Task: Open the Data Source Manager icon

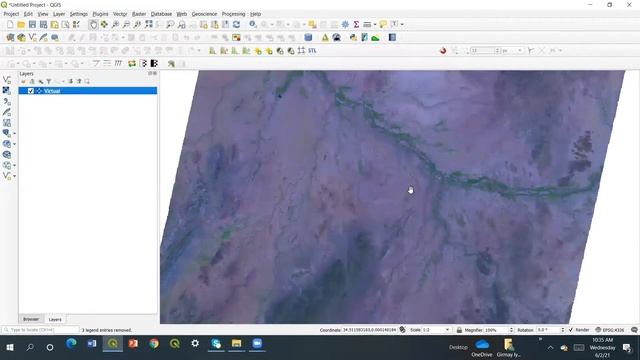Action: pyautogui.click(x=10, y=38)
